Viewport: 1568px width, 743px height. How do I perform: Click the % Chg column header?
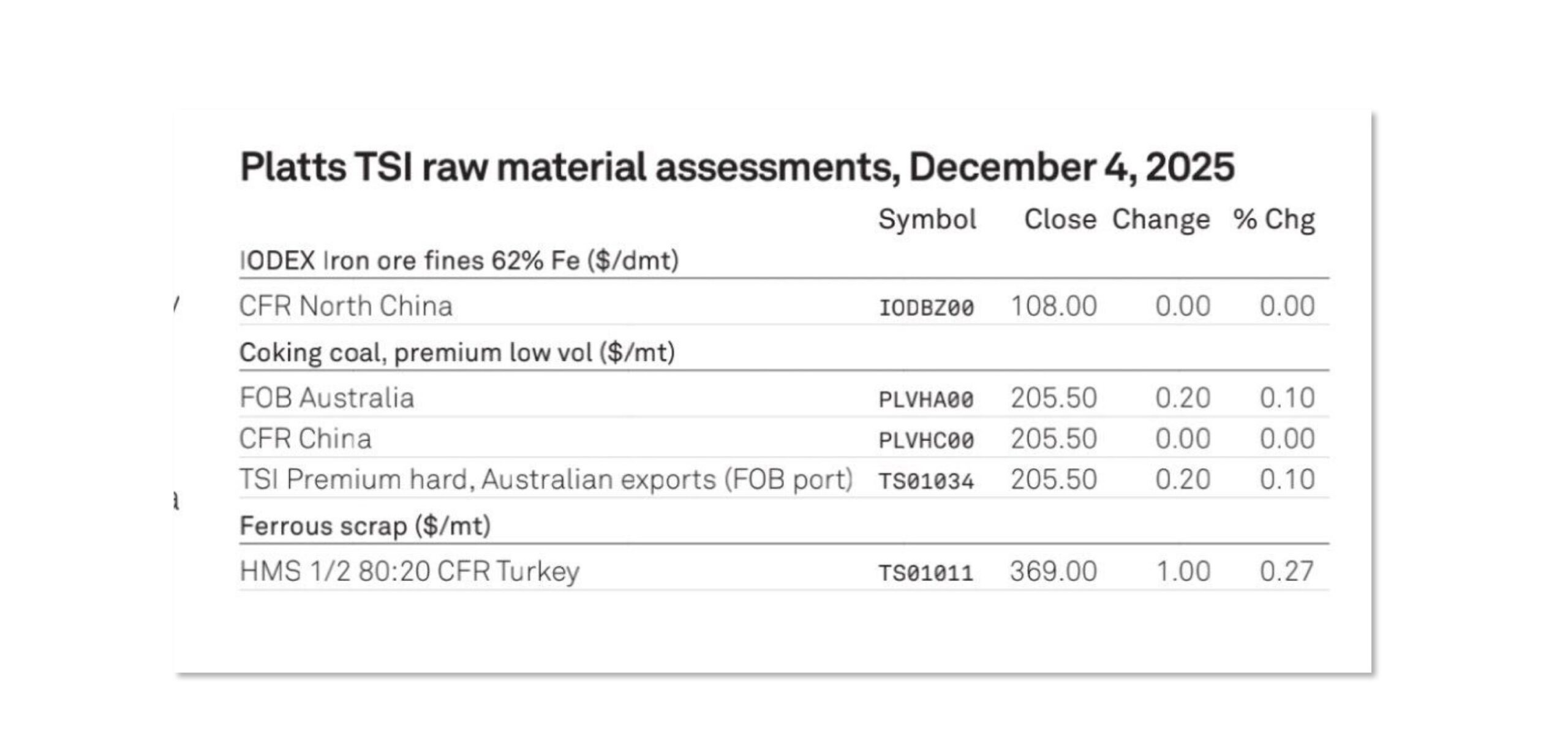[x=1274, y=219]
